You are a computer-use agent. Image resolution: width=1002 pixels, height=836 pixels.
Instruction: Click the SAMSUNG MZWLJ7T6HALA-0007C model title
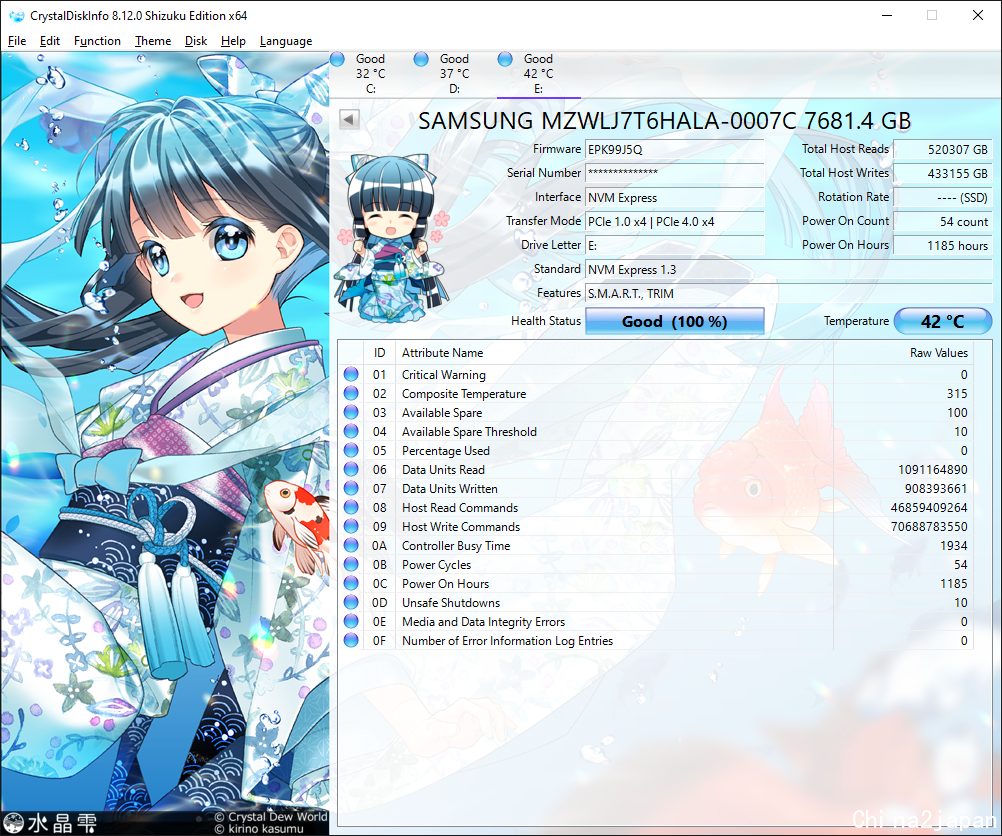(x=665, y=121)
